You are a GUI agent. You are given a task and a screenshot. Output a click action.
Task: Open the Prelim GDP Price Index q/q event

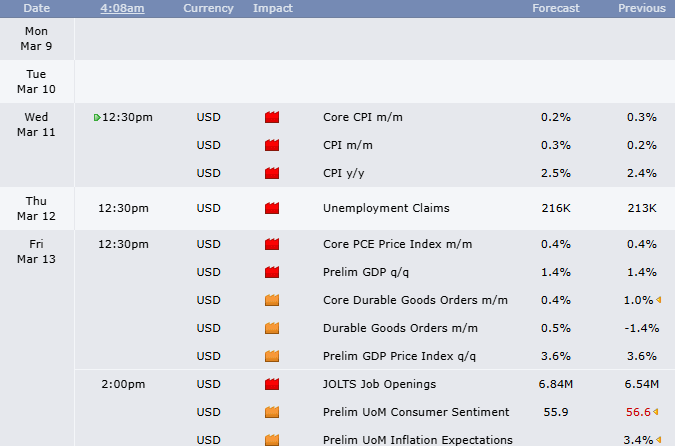[x=399, y=356]
